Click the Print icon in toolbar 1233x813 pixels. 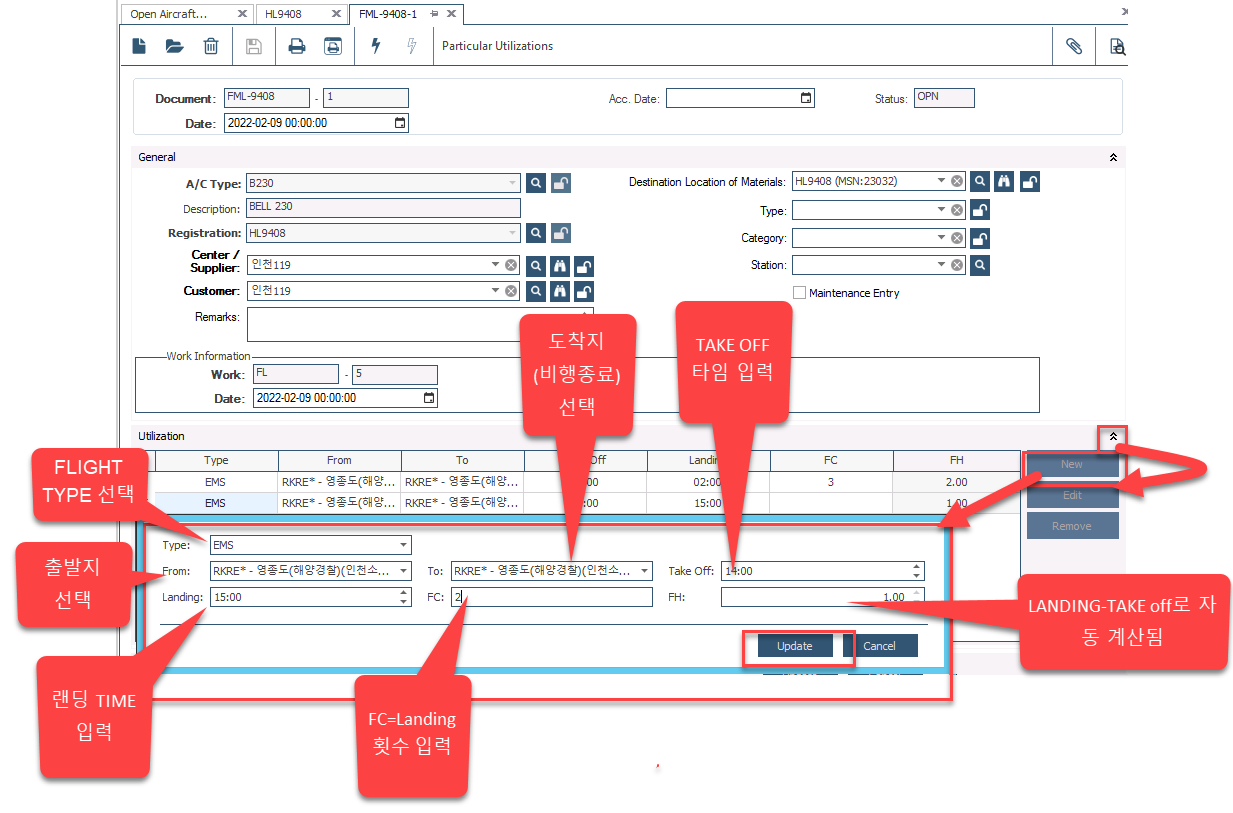click(297, 46)
